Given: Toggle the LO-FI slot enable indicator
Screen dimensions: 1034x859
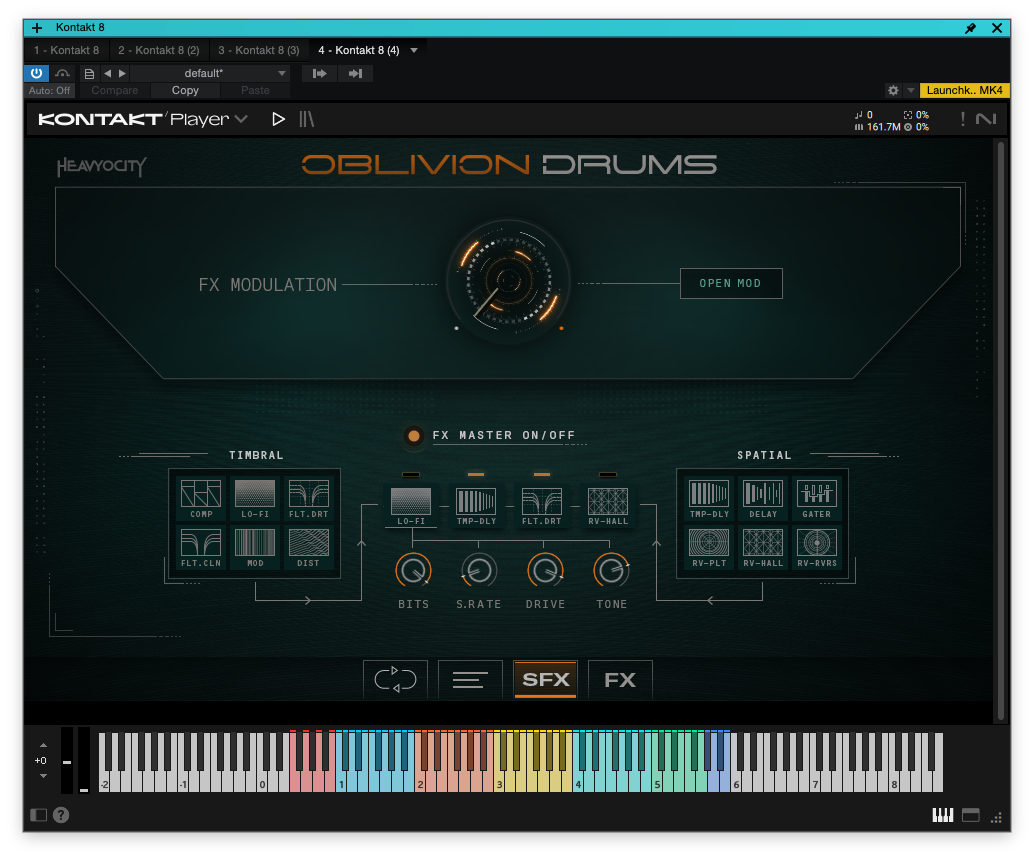Looking at the screenshot, I should 410,475.
